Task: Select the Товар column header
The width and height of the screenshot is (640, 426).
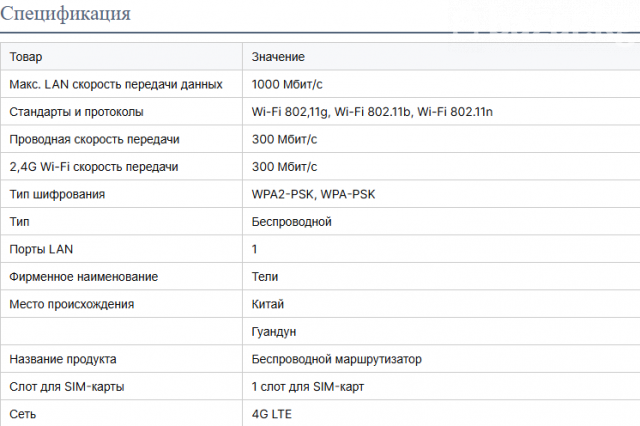Action: (x=26, y=58)
